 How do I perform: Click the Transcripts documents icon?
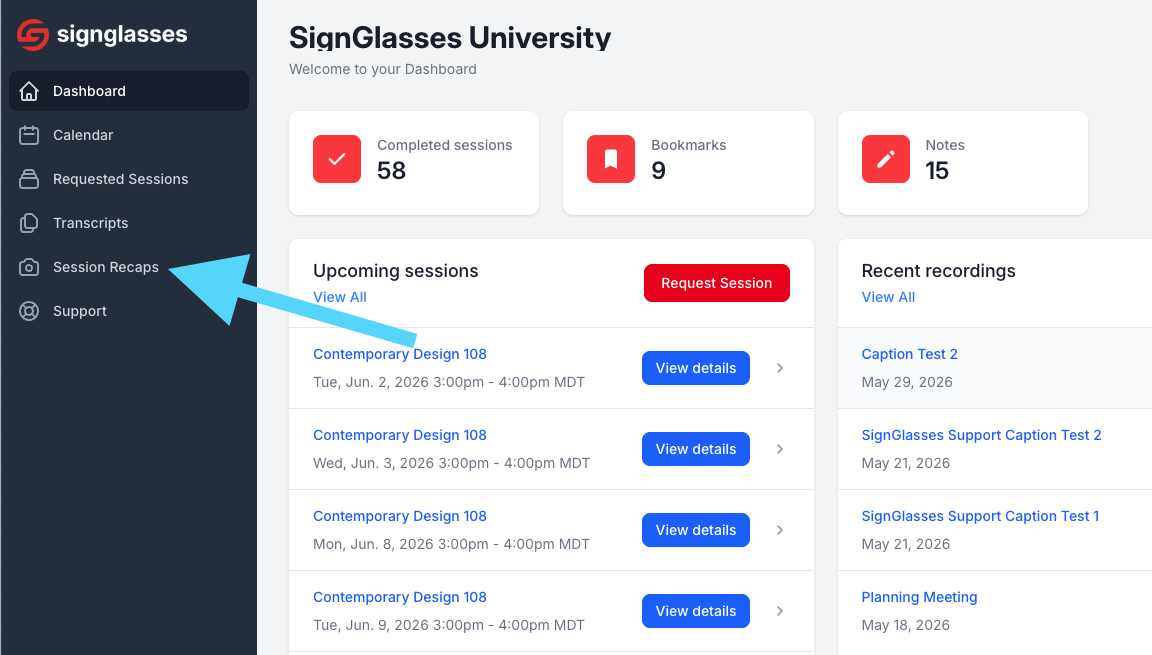point(29,223)
